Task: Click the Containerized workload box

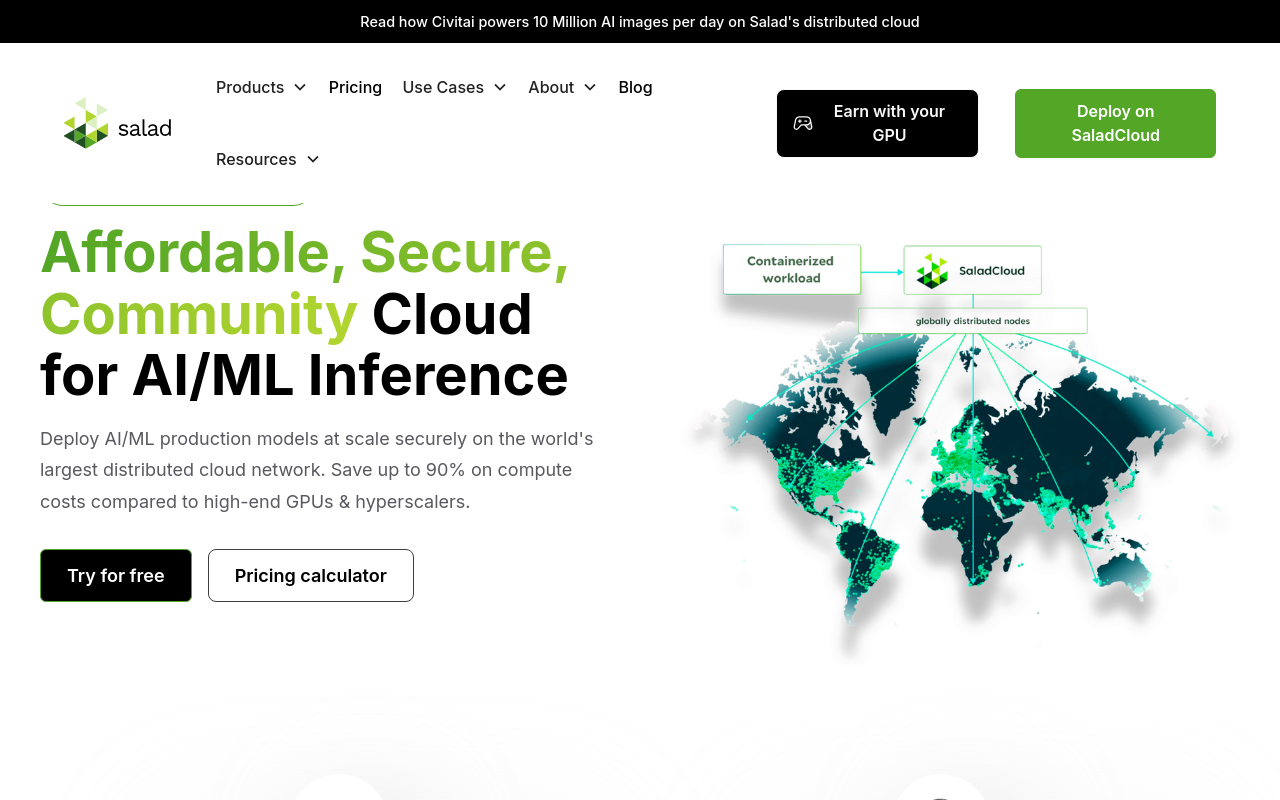Action: 791,270
